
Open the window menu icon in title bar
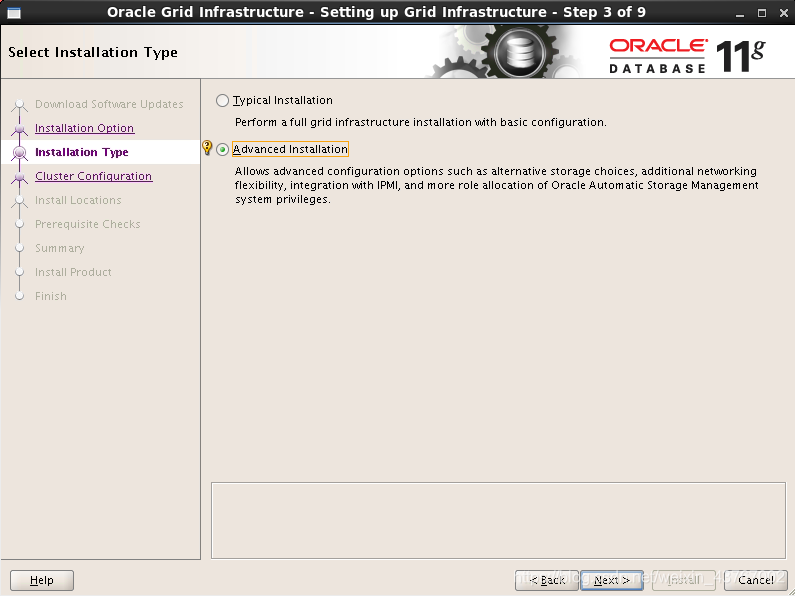click(14, 13)
